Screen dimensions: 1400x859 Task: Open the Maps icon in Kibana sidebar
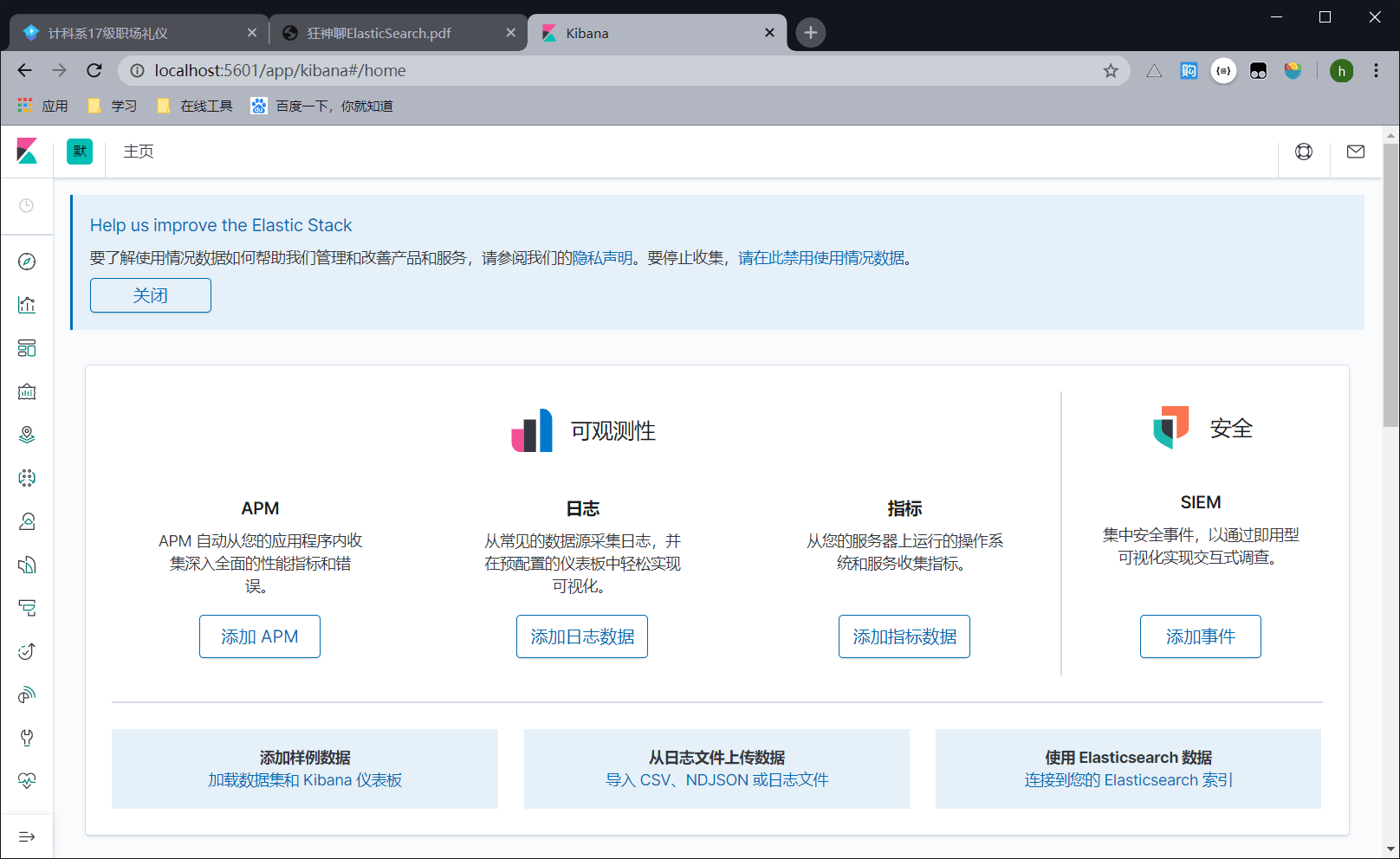tap(27, 435)
